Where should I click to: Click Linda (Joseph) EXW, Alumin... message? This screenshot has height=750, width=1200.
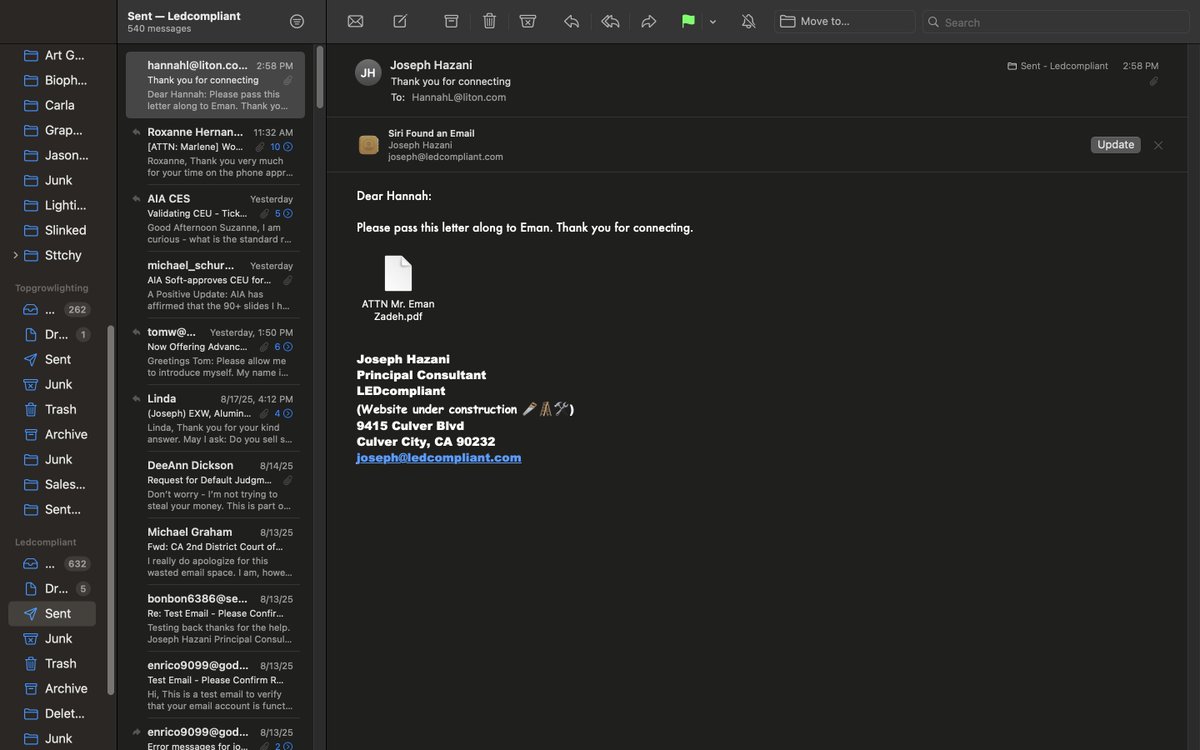click(215, 418)
